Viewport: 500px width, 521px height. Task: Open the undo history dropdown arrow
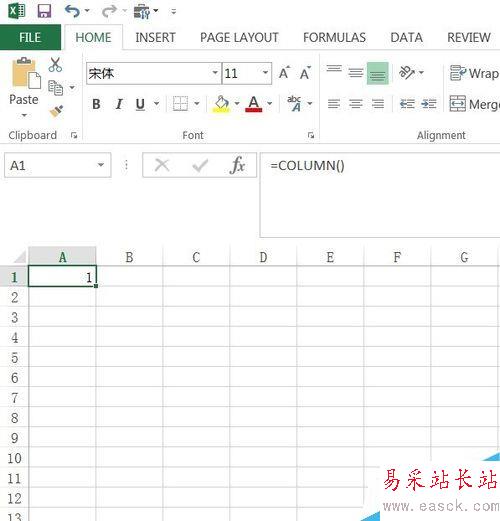[87, 11]
